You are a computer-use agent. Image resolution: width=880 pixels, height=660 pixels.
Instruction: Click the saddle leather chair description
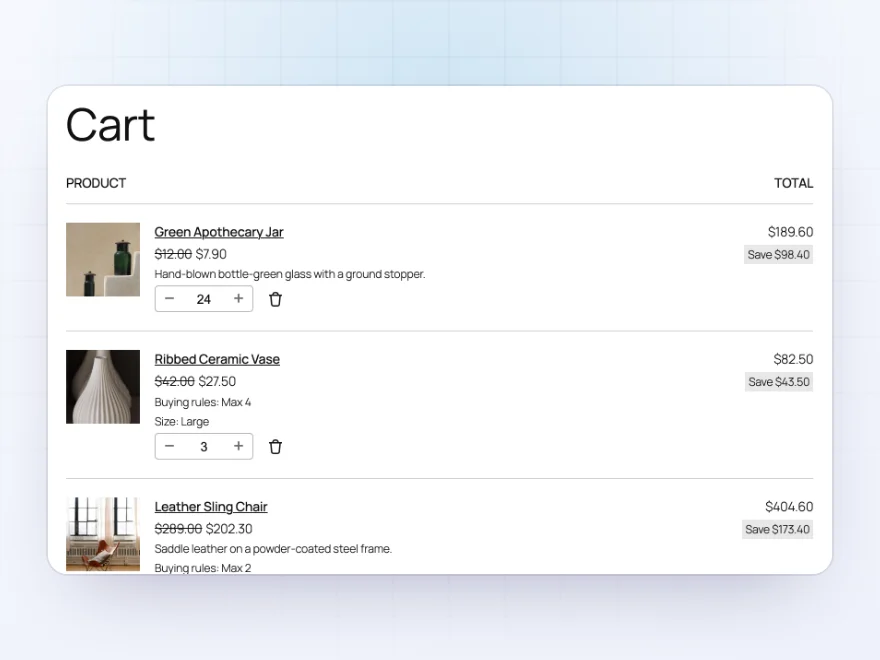(x=273, y=548)
